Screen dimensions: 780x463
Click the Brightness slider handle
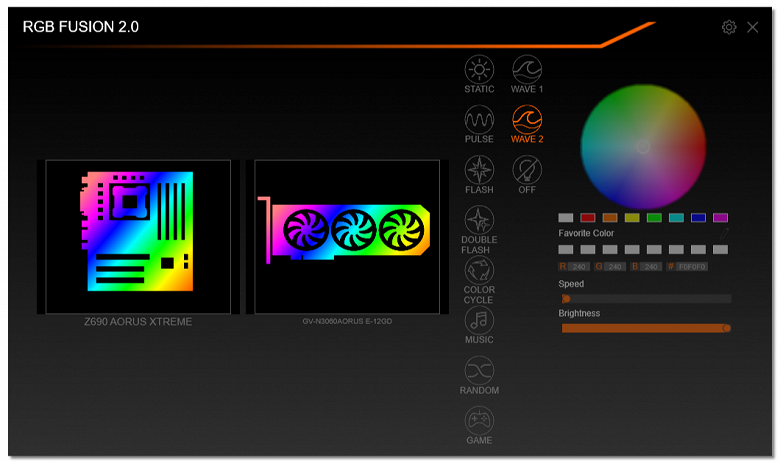pos(727,328)
